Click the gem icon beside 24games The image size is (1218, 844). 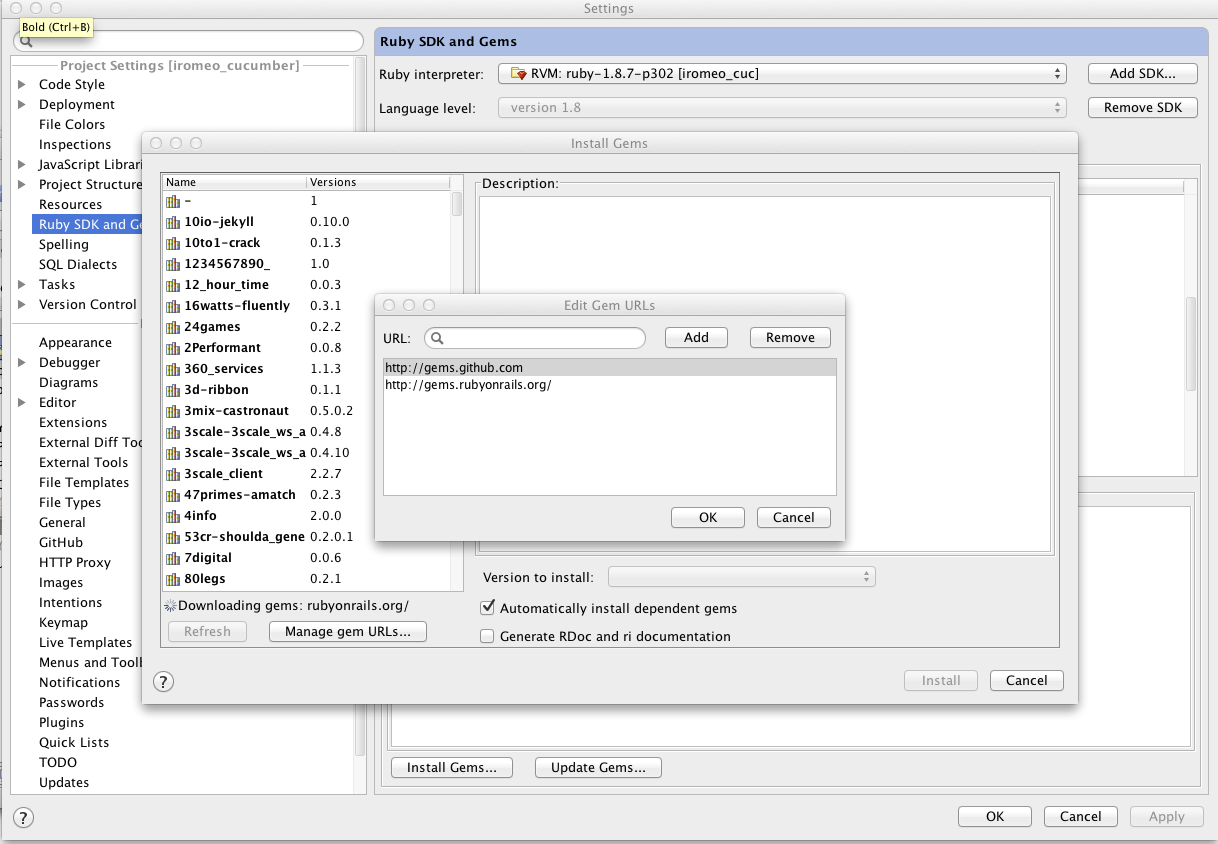click(173, 327)
